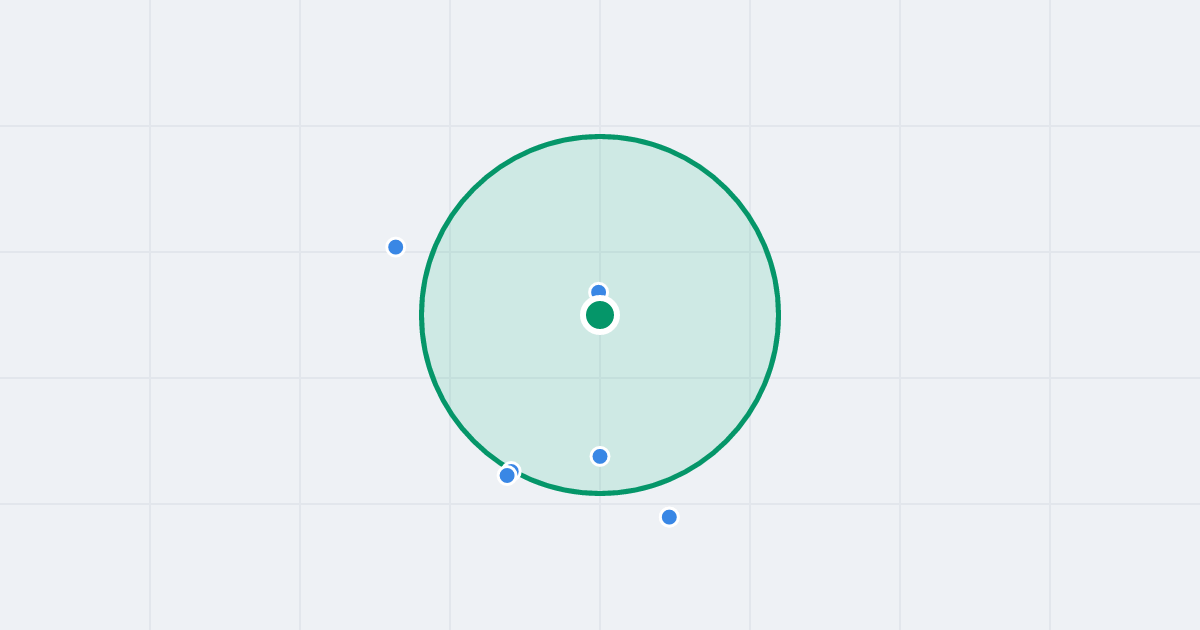Pick the lone blue dot inside the circle's bottom

click(x=600, y=456)
